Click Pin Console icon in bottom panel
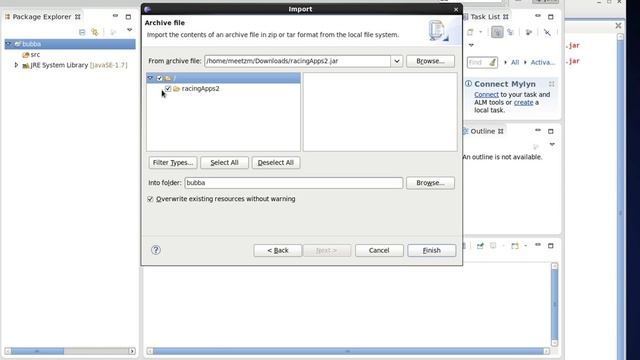Viewport: 640px width, 360px height. tap(480, 246)
